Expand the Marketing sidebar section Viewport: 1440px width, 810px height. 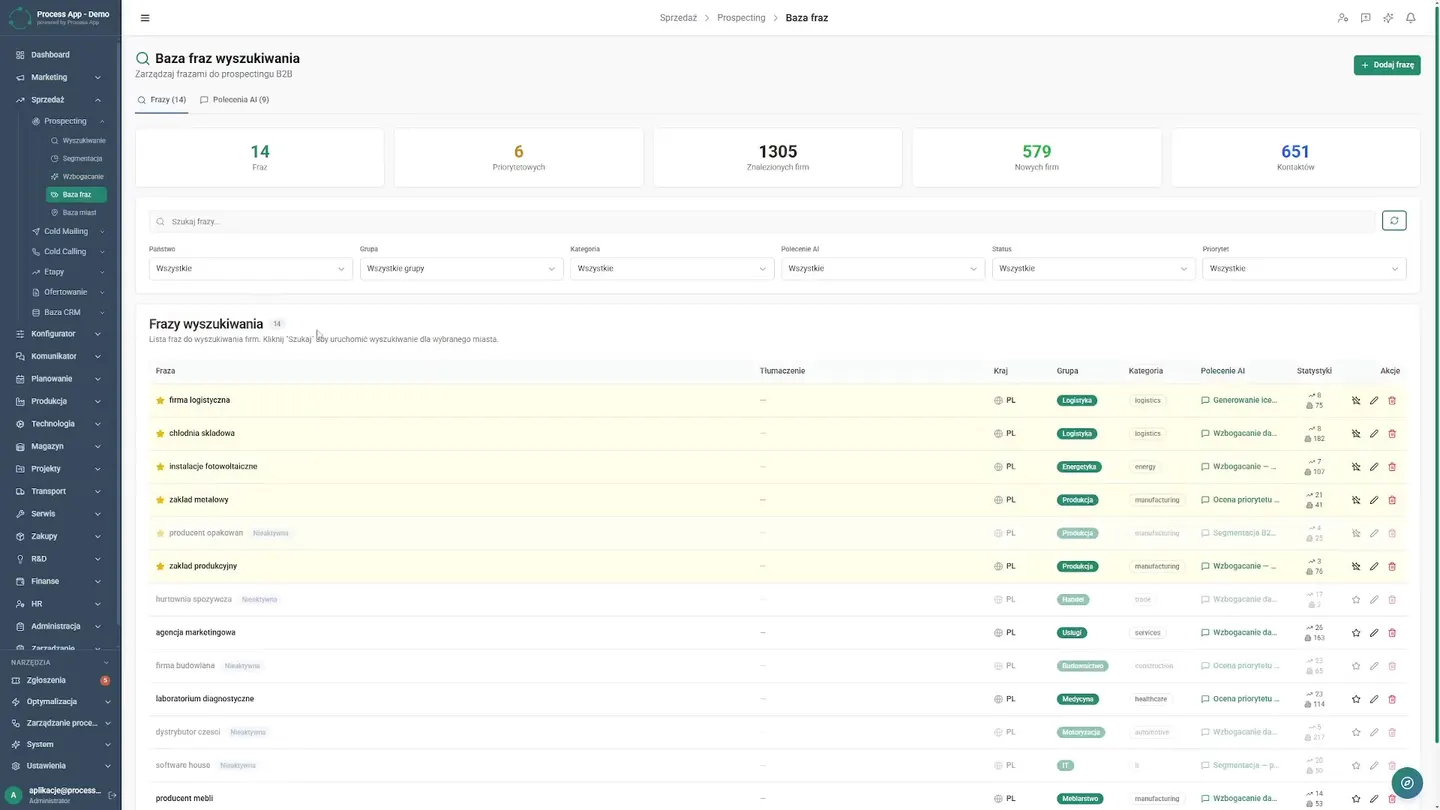point(59,77)
